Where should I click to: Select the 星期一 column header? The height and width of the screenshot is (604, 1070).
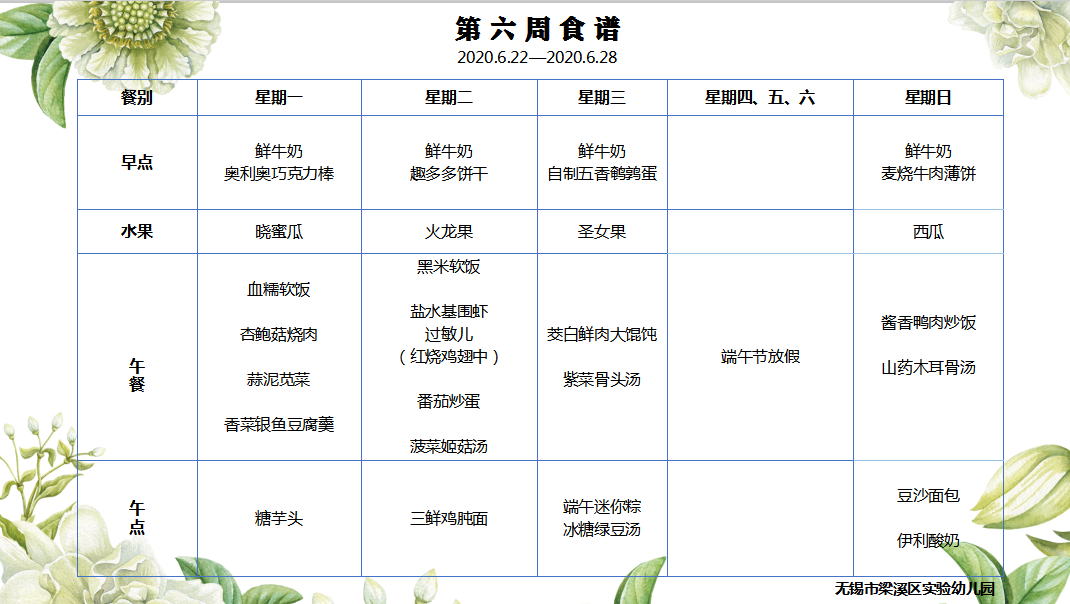[278, 98]
